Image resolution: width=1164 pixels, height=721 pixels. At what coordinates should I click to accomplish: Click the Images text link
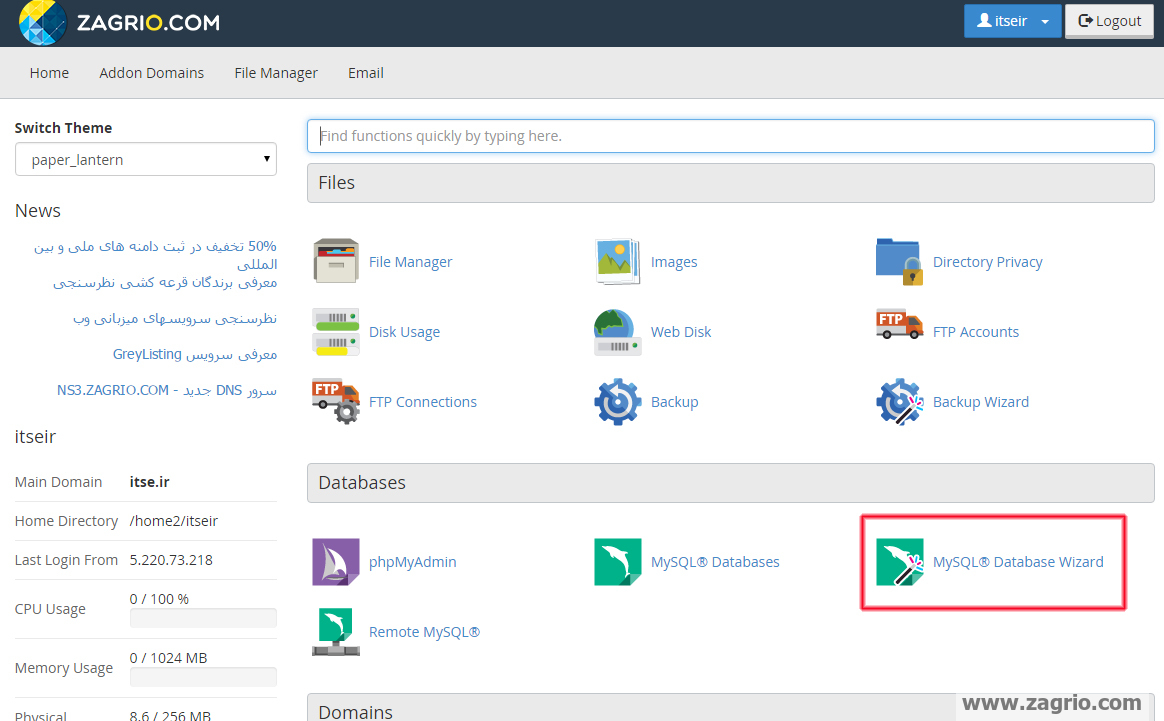[x=674, y=262]
